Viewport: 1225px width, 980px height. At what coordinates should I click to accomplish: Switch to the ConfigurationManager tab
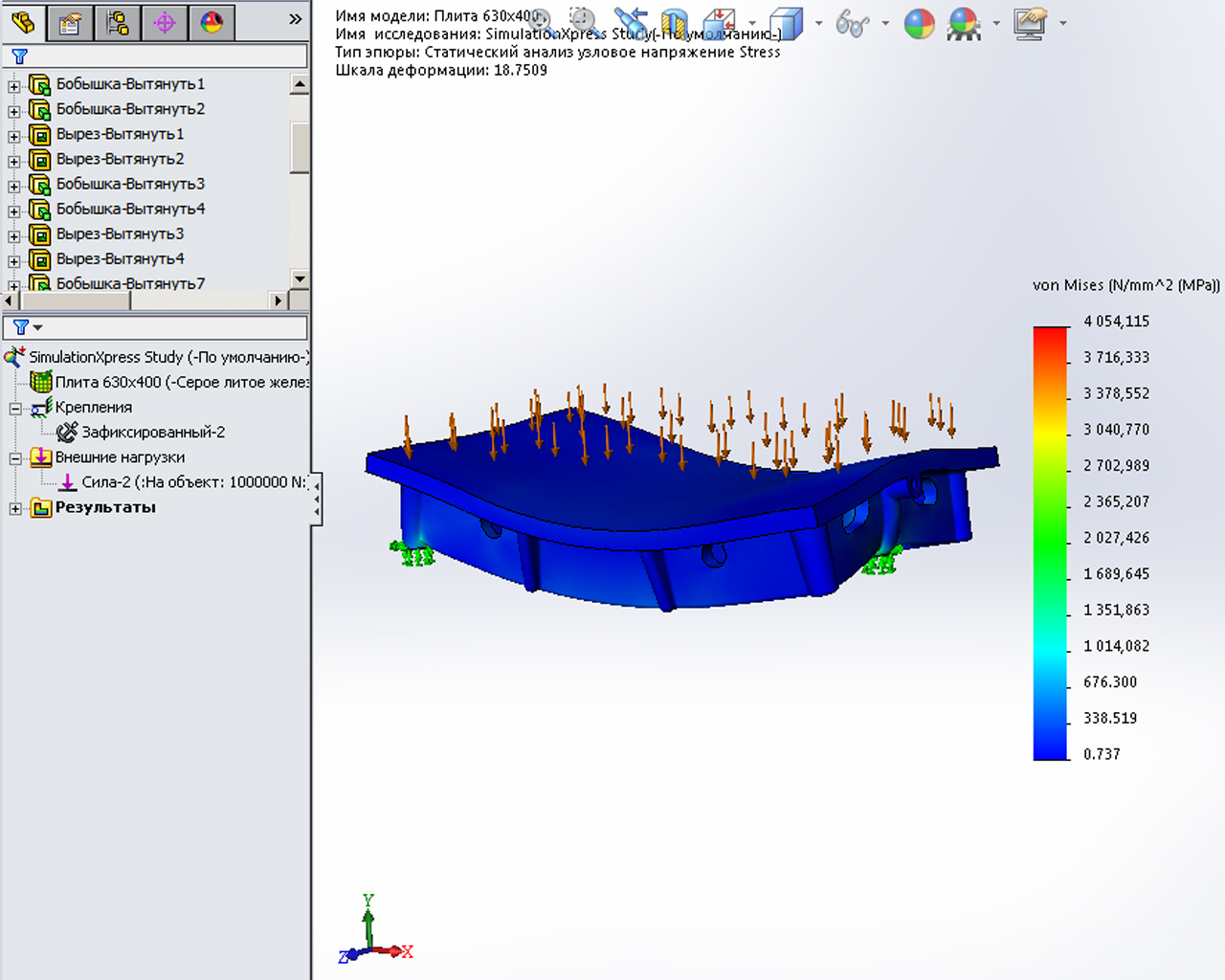(x=117, y=22)
